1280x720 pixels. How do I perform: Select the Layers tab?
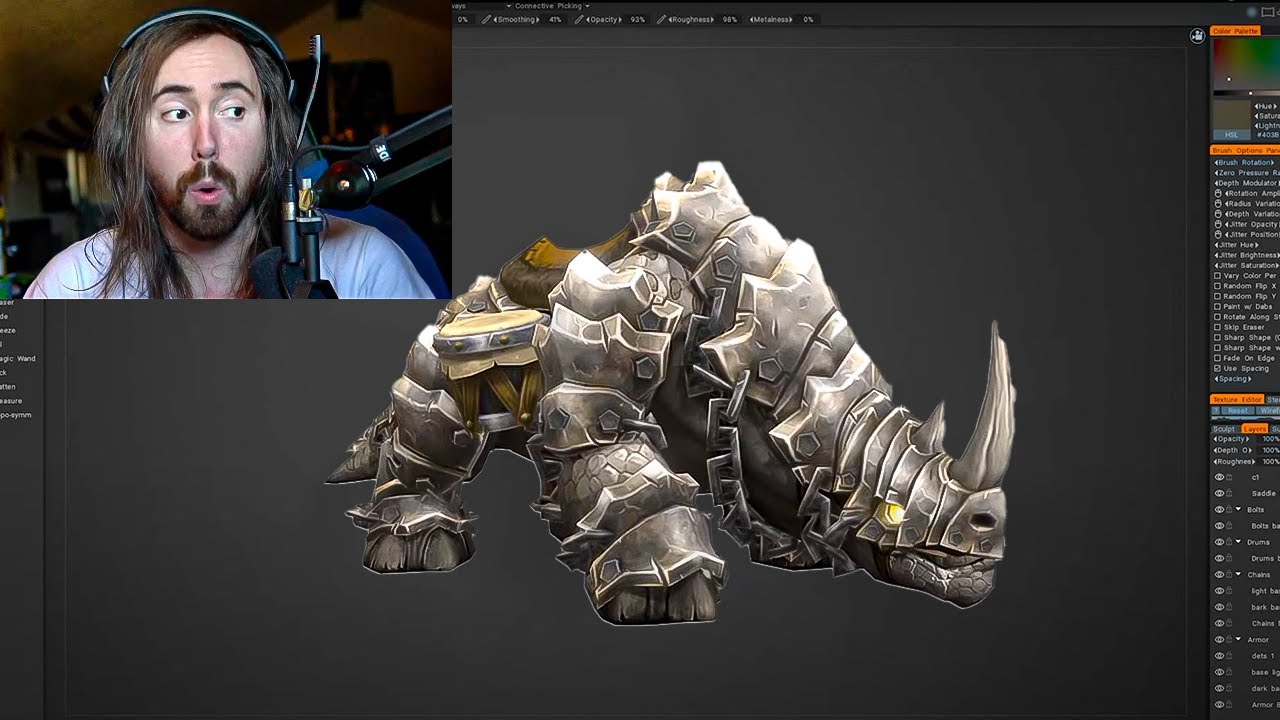click(1254, 429)
